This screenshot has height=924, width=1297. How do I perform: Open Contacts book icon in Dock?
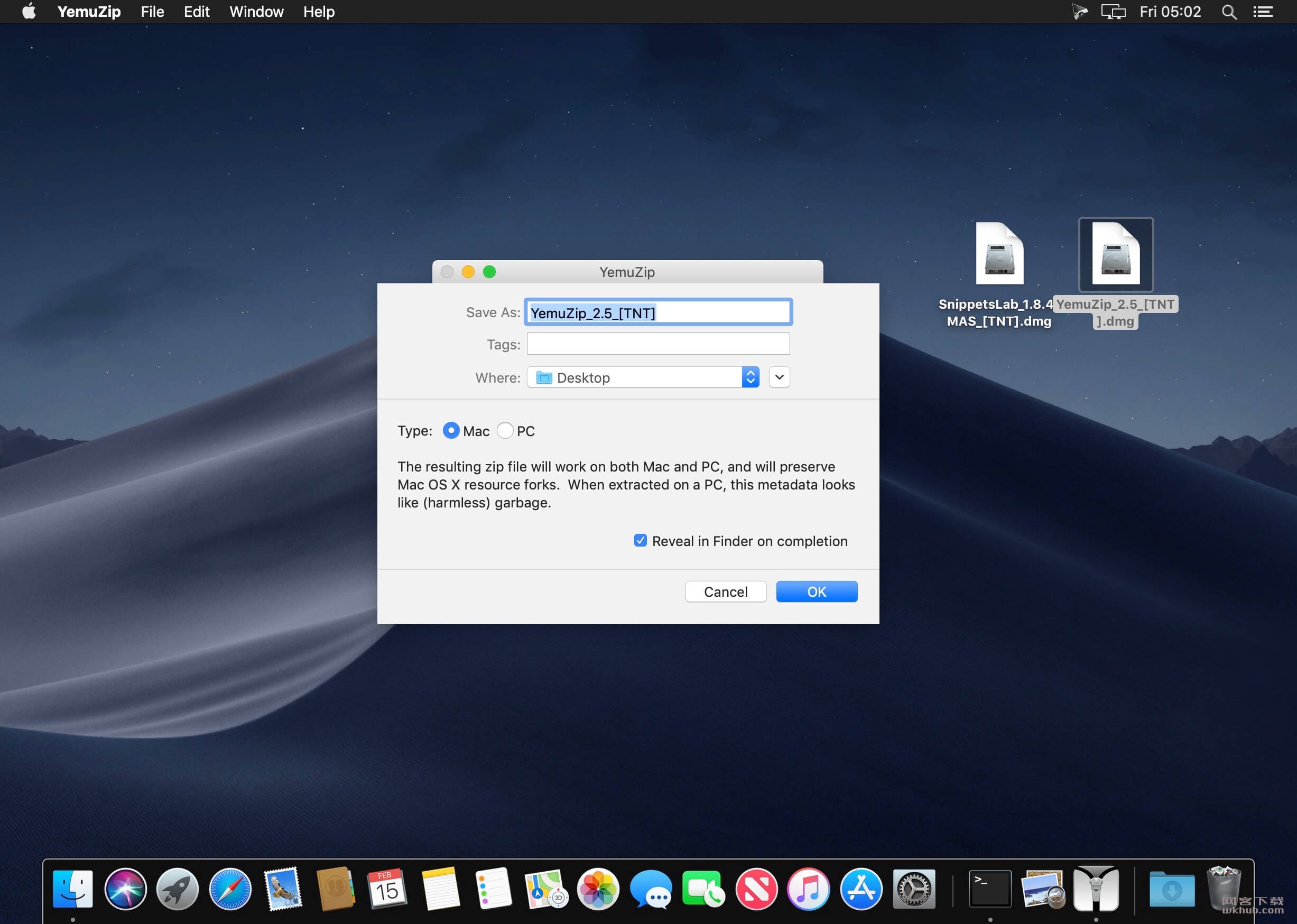click(x=335, y=889)
